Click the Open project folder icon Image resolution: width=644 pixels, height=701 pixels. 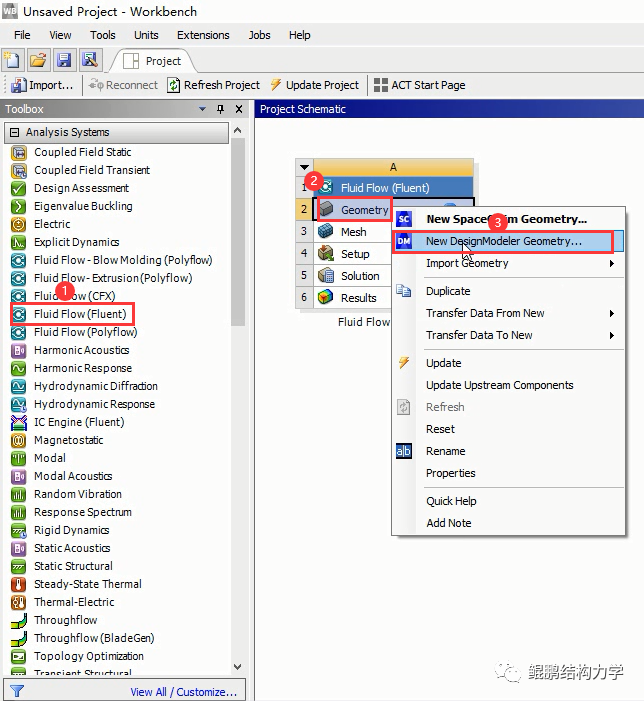pos(38,60)
